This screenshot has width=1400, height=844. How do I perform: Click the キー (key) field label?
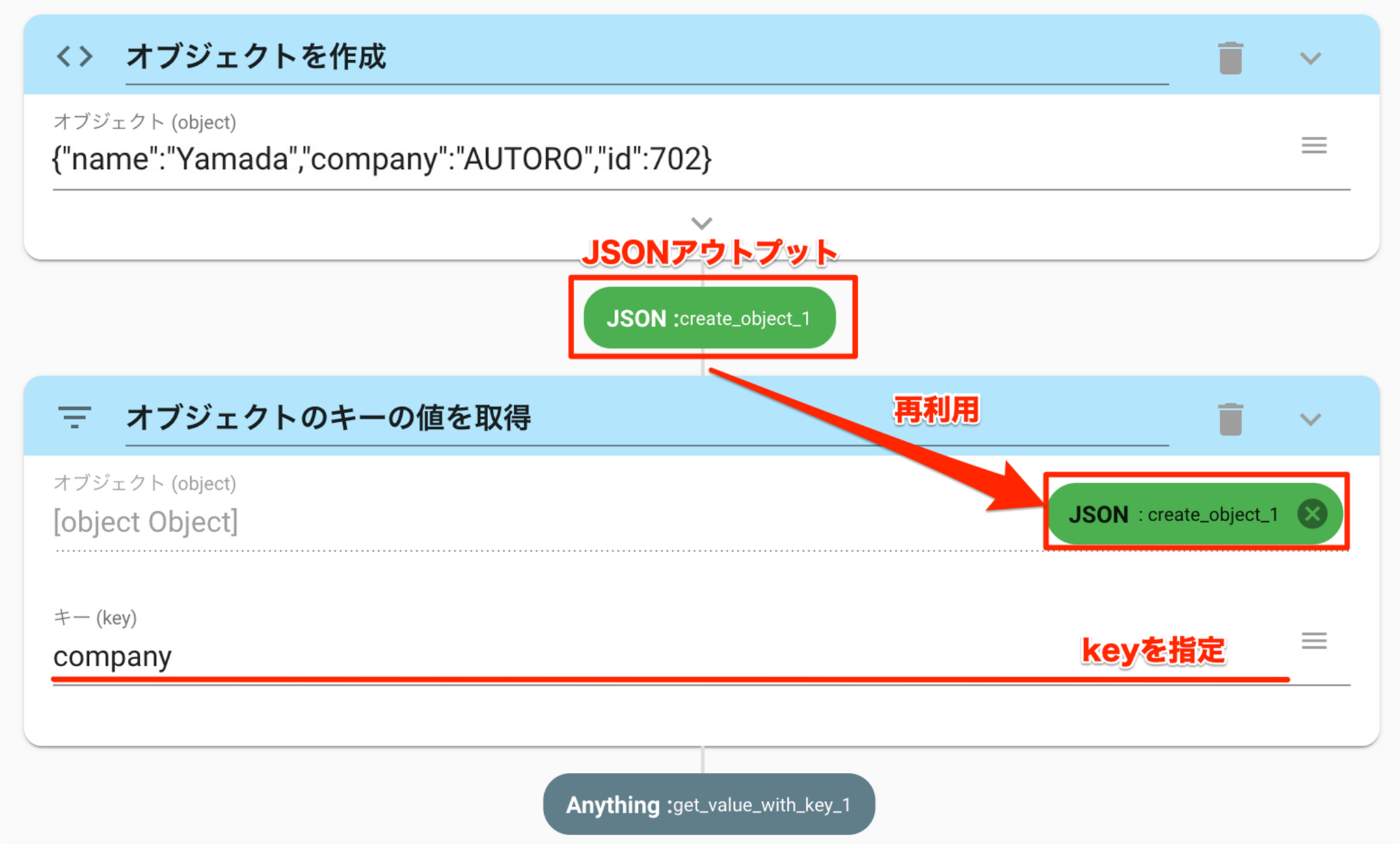pos(95,618)
